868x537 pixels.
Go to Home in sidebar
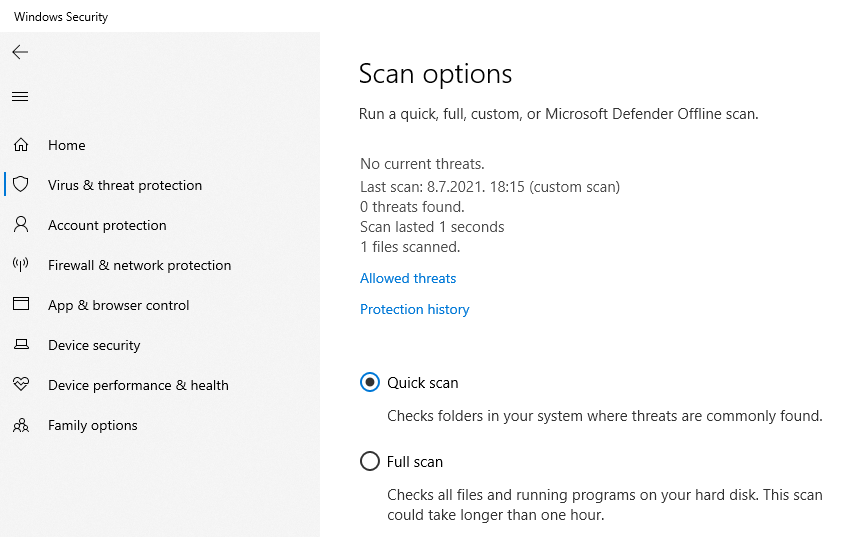pyautogui.click(x=67, y=145)
